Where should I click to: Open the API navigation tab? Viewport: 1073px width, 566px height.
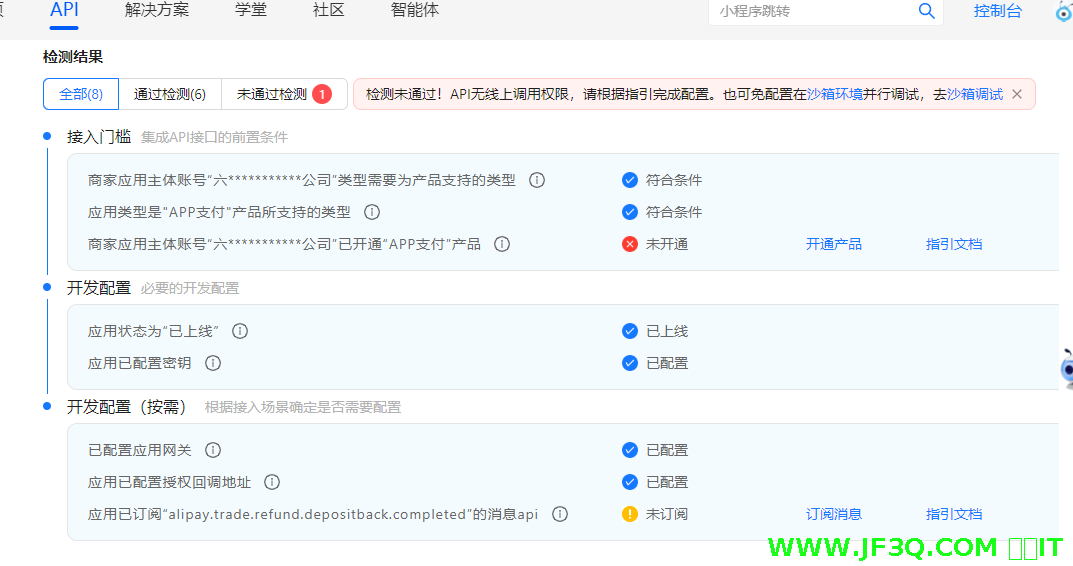(x=64, y=10)
